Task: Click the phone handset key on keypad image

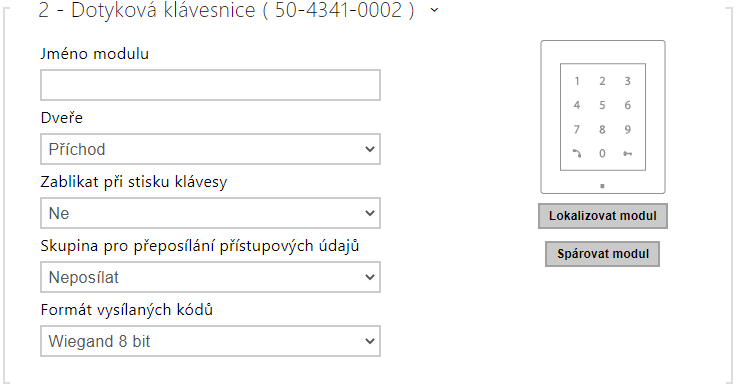Action: point(577,153)
